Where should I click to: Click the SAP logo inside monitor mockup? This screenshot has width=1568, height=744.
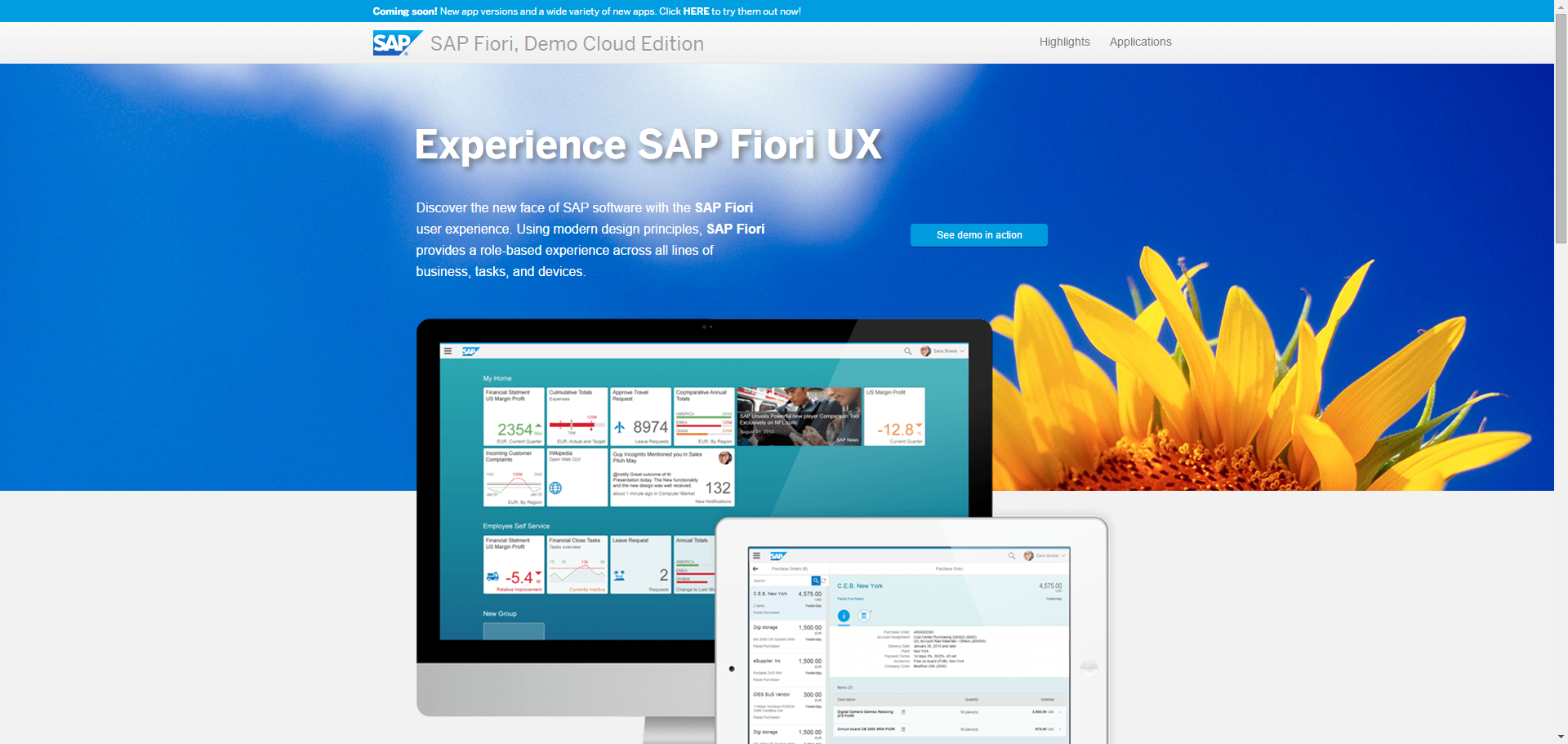point(470,351)
